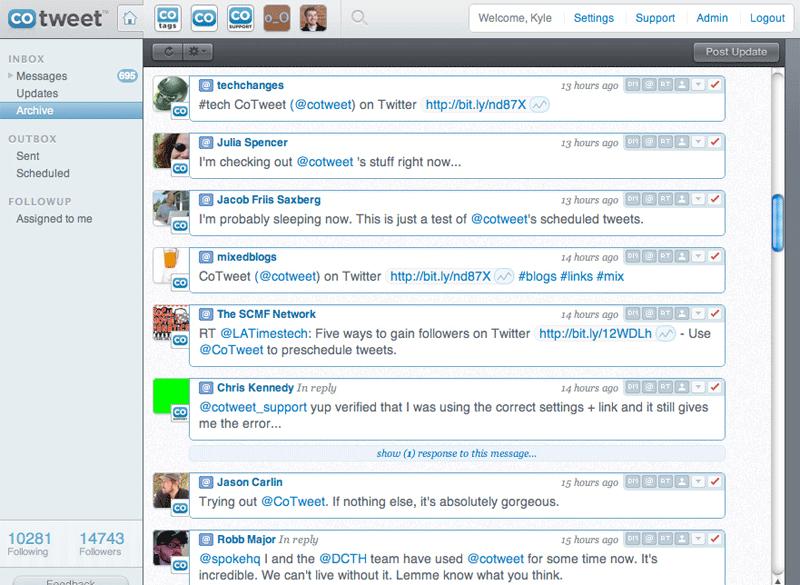Open Messages in the Inbox sidebar

[x=41, y=76]
